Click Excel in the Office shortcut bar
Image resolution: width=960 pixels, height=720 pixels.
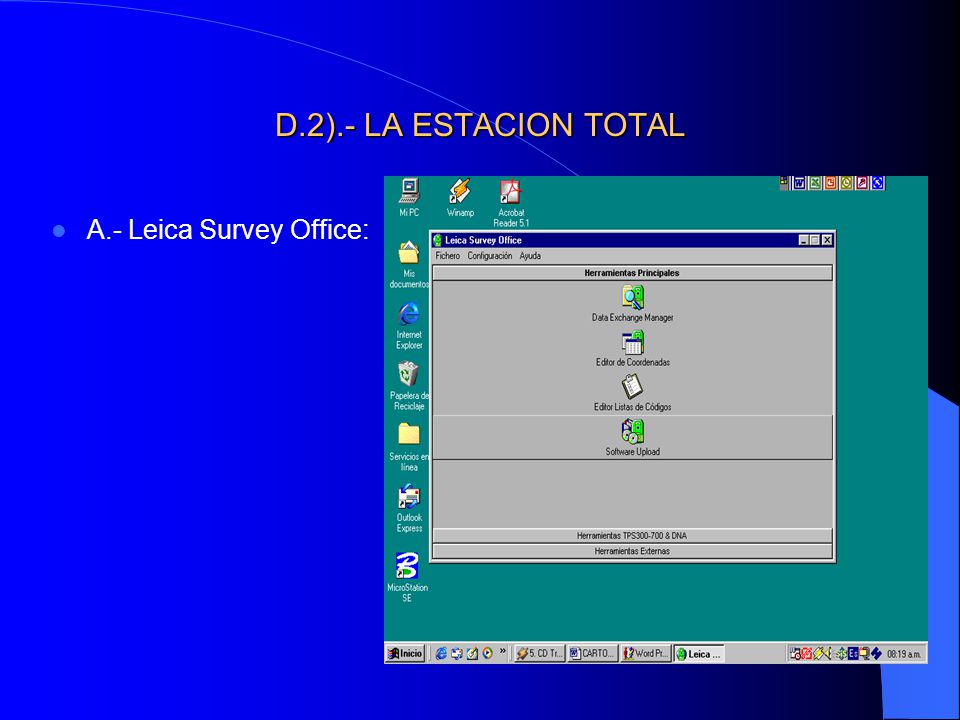(x=815, y=182)
